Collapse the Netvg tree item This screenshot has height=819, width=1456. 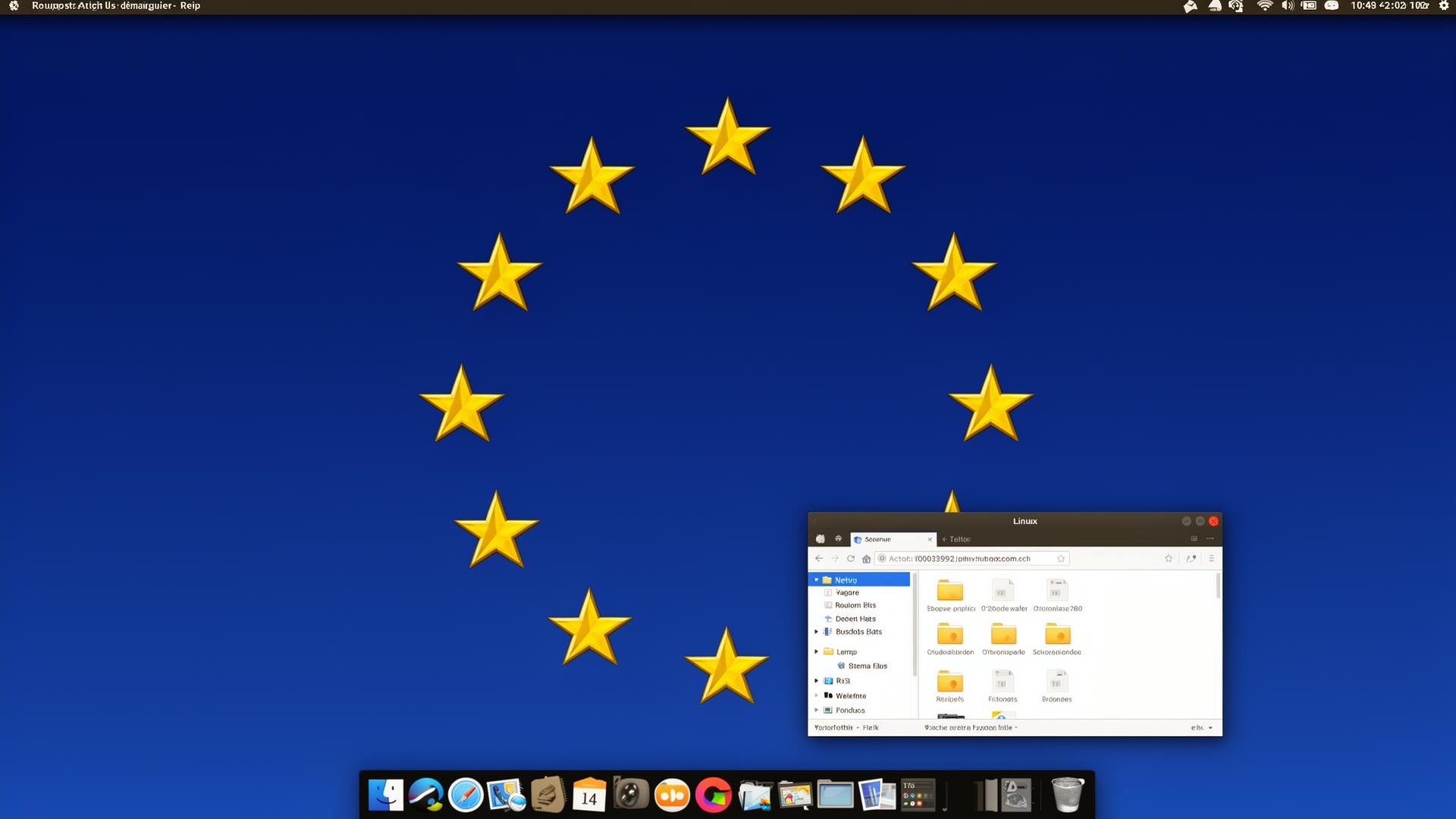817,580
